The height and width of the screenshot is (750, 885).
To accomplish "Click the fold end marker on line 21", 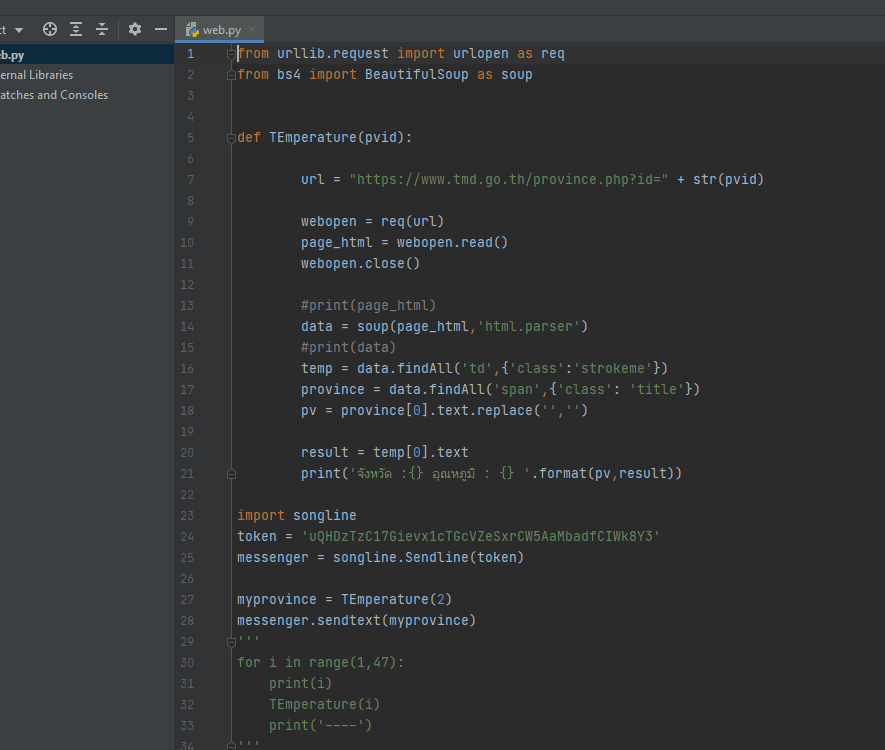I will (x=231, y=474).
